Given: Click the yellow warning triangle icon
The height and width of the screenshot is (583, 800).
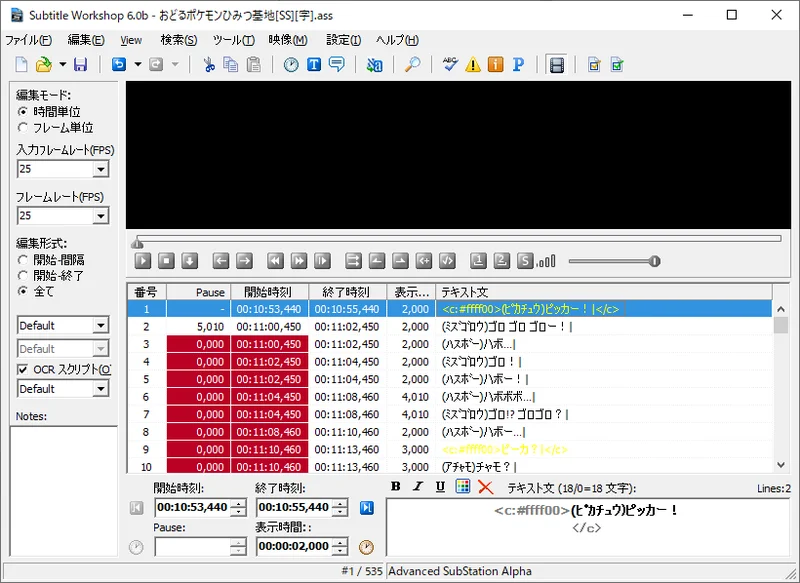Looking at the screenshot, I should coord(473,65).
